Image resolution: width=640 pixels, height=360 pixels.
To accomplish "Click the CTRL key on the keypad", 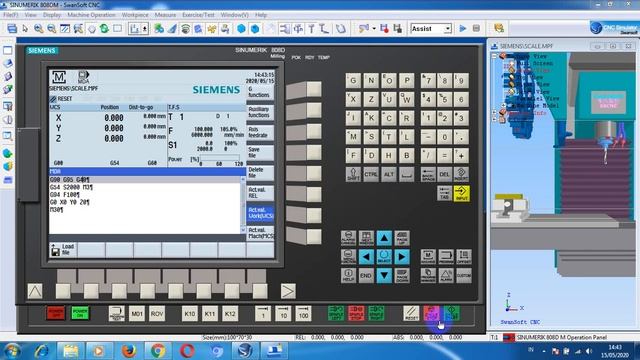I will [x=371, y=174].
